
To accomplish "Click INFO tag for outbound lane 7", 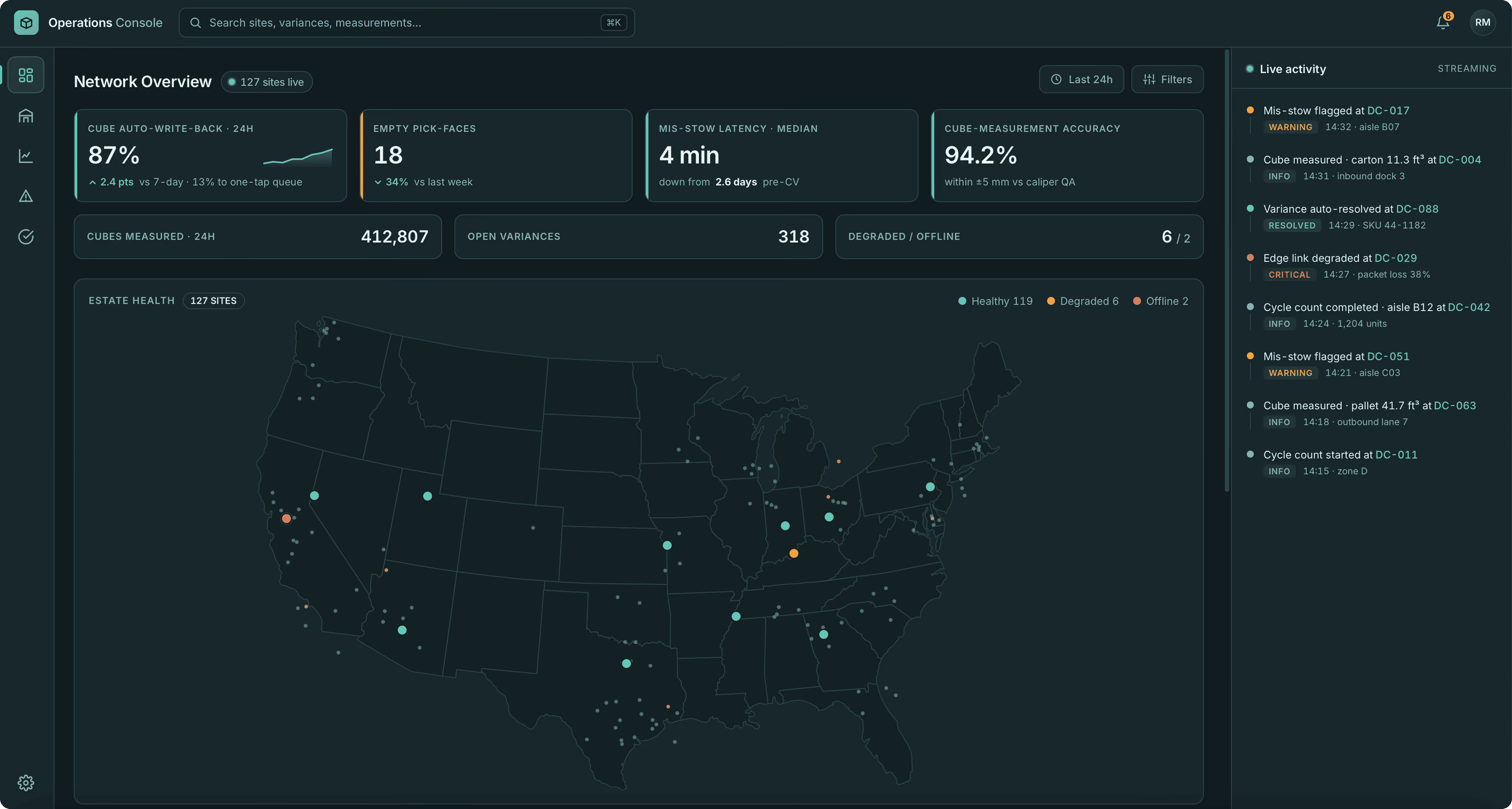I will pyautogui.click(x=1279, y=422).
